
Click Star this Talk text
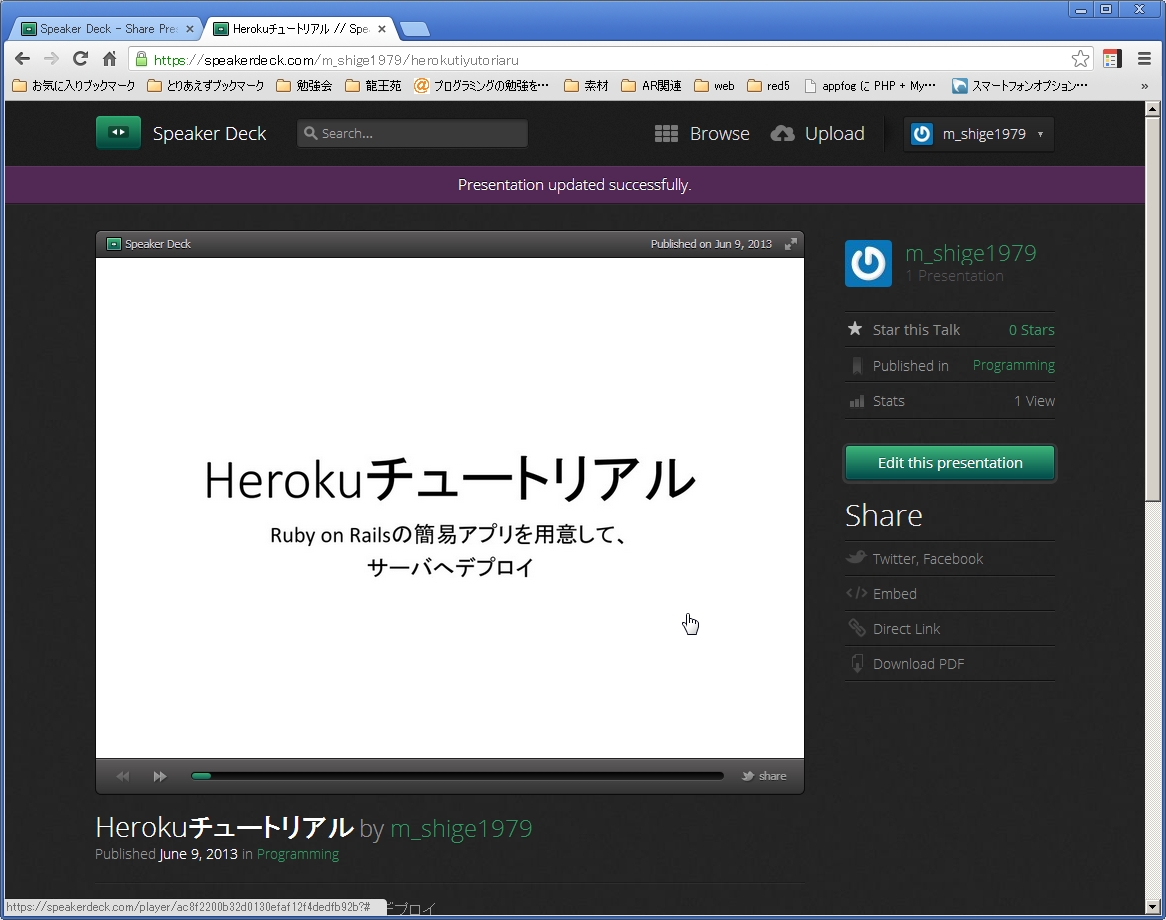coord(916,330)
